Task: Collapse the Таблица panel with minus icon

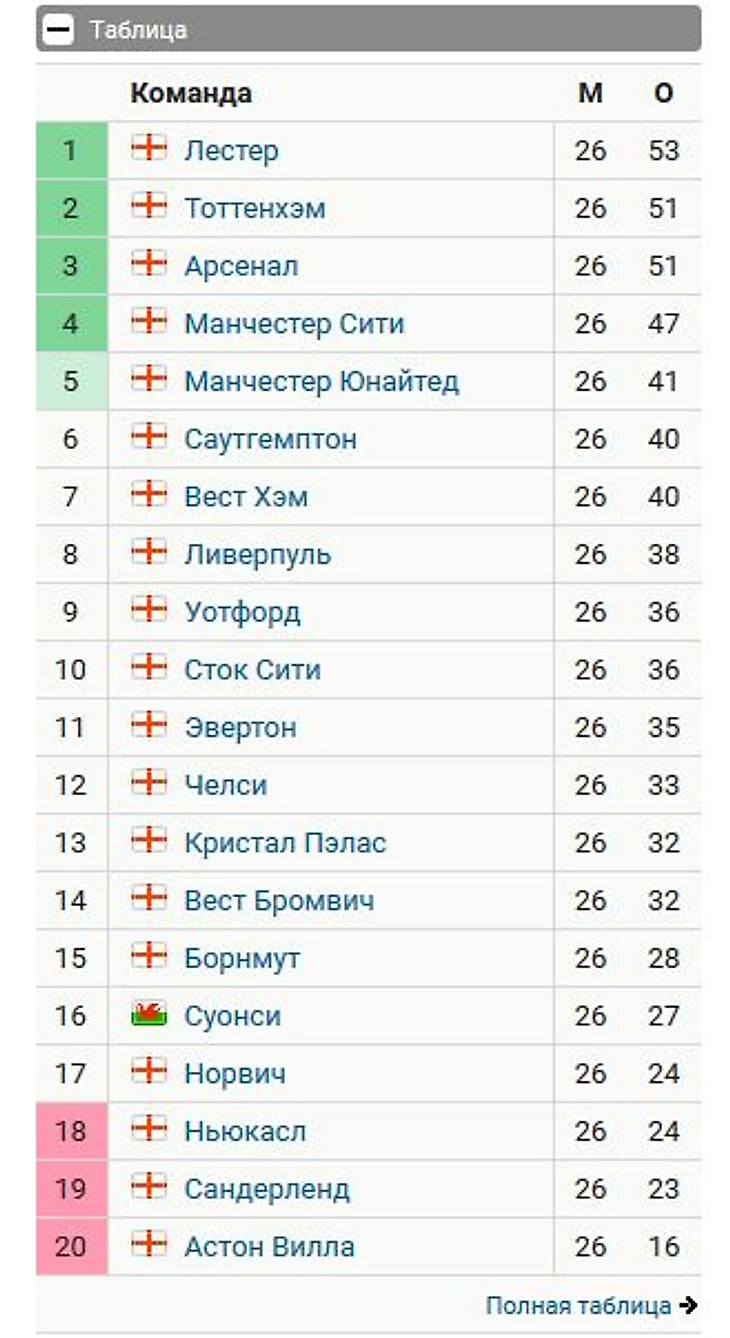Action: (x=59, y=30)
